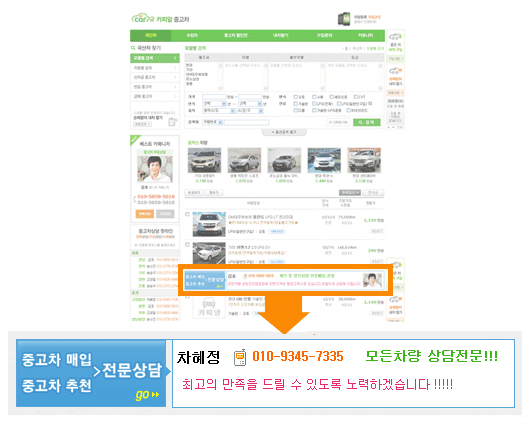
Task: Click the smartphone app icon in header
Action: 344,19
